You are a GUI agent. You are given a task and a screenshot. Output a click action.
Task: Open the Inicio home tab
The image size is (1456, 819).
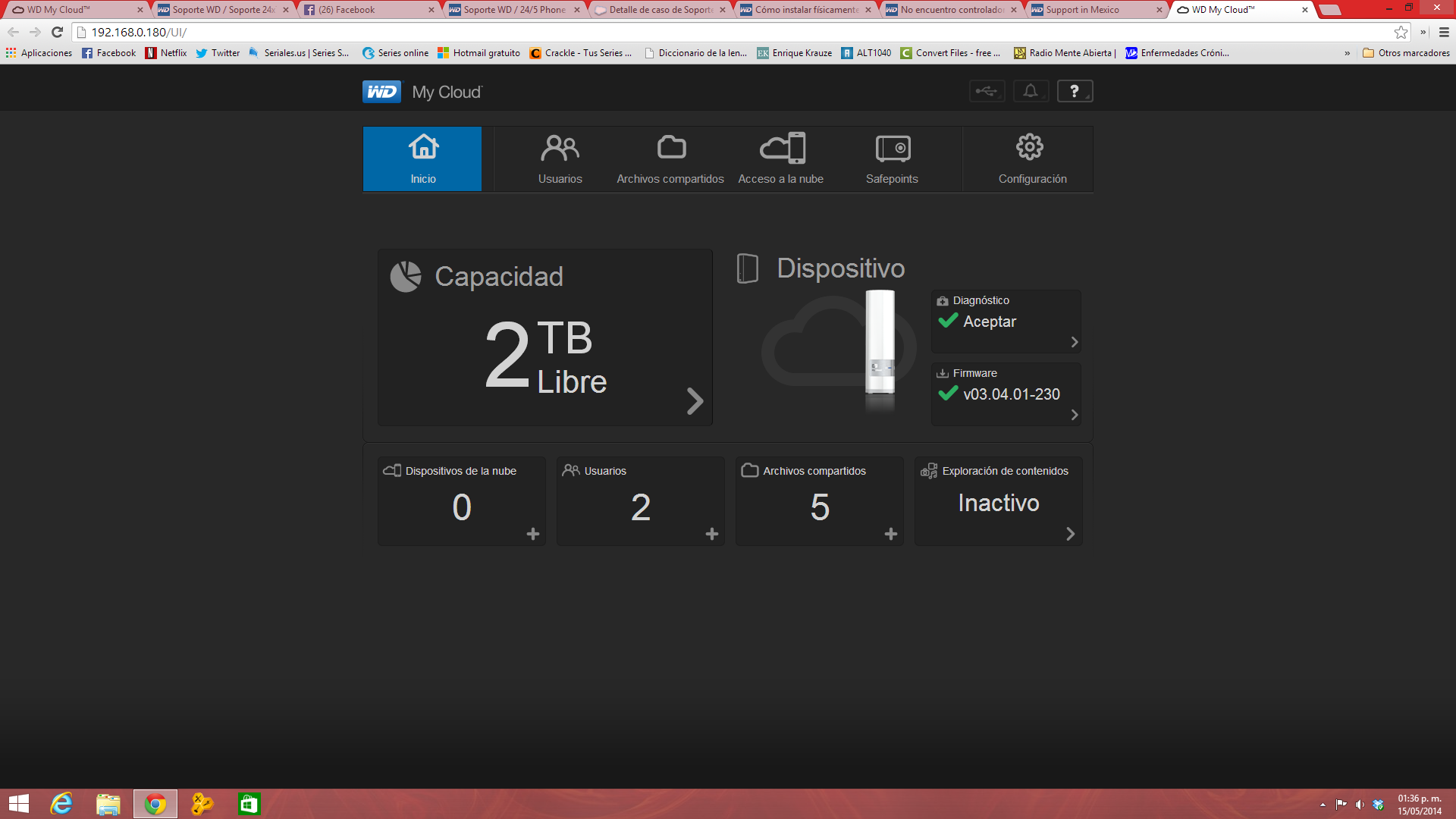coord(422,158)
